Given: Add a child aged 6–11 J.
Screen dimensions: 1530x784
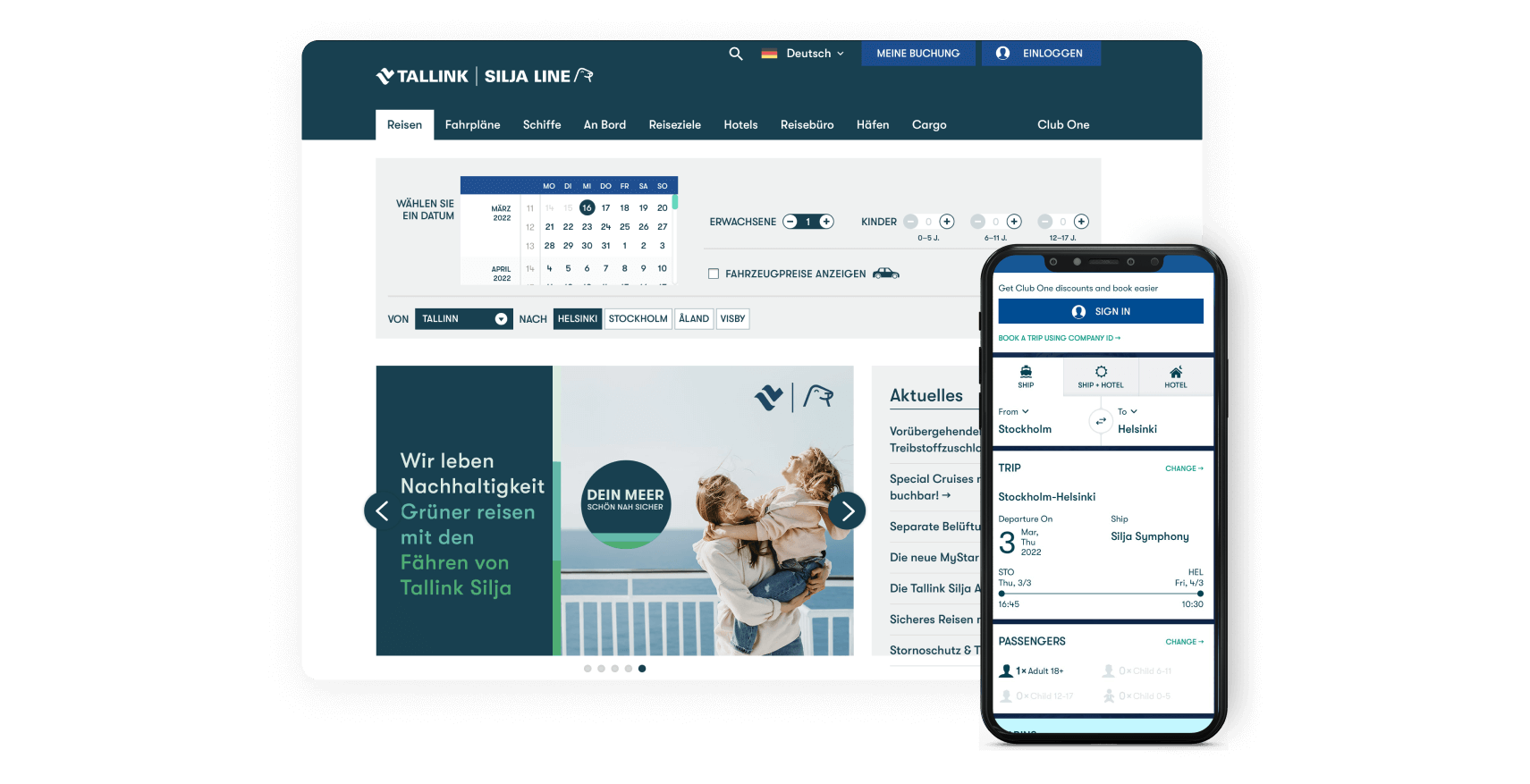Looking at the screenshot, I should (x=1014, y=222).
